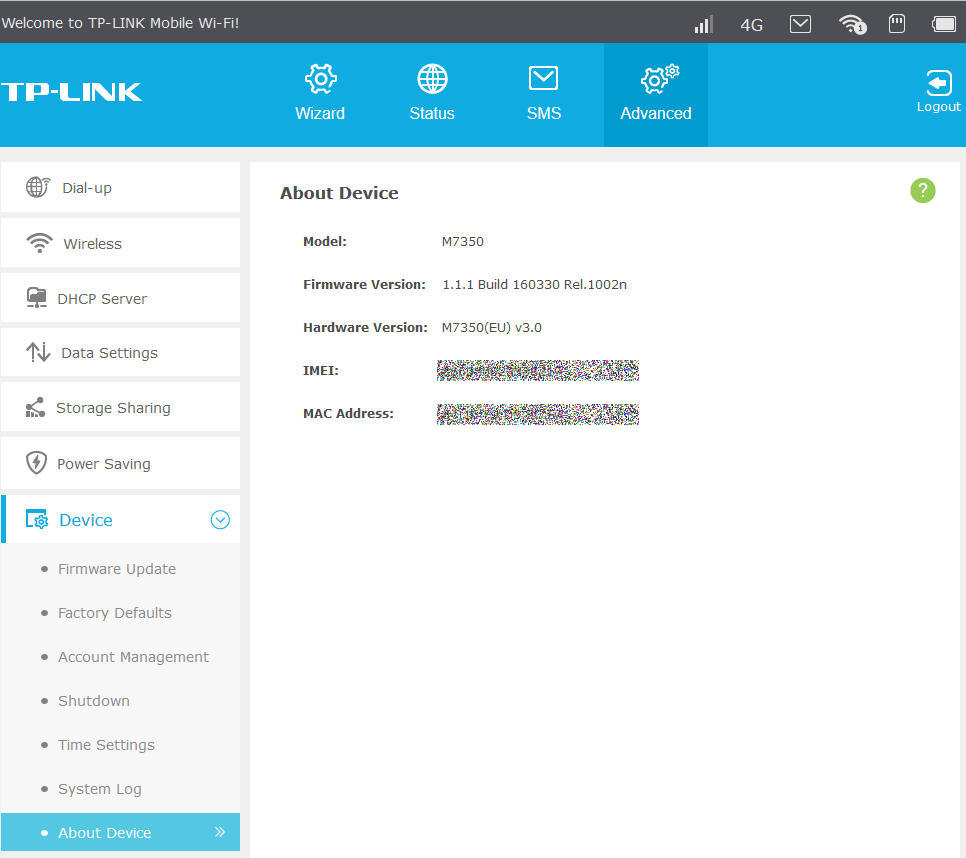This screenshot has width=966, height=858.
Task: Click the blurred MAC Address value
Action: pyautogui.click(x=537, y=414)
